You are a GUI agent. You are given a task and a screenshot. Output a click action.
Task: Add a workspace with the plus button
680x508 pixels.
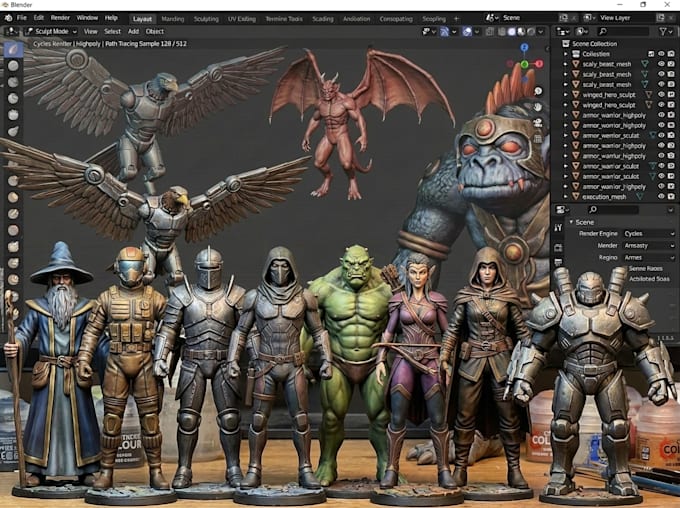coord(456,19)
